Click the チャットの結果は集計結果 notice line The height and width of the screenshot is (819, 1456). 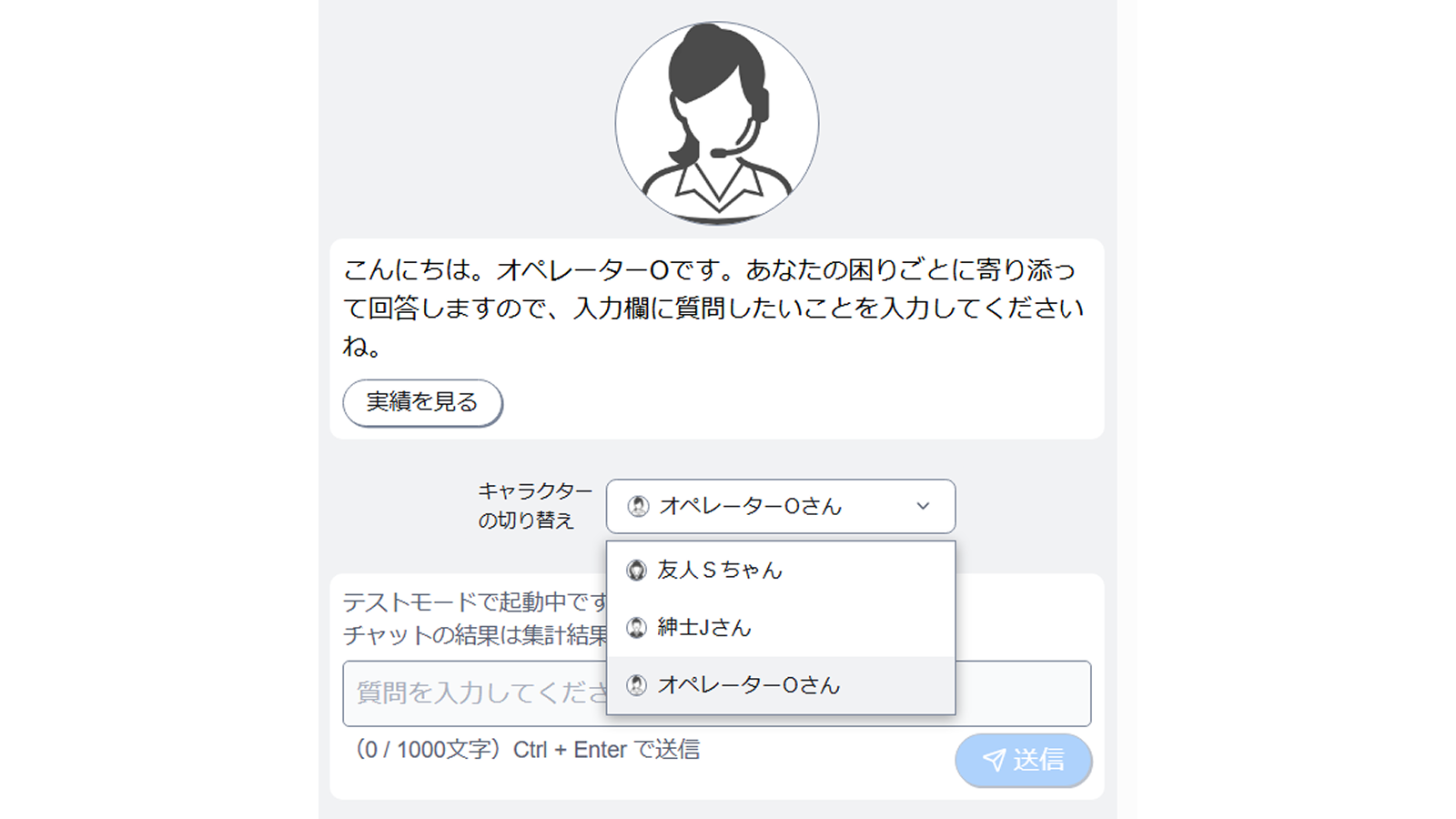[x=475, y=635]
